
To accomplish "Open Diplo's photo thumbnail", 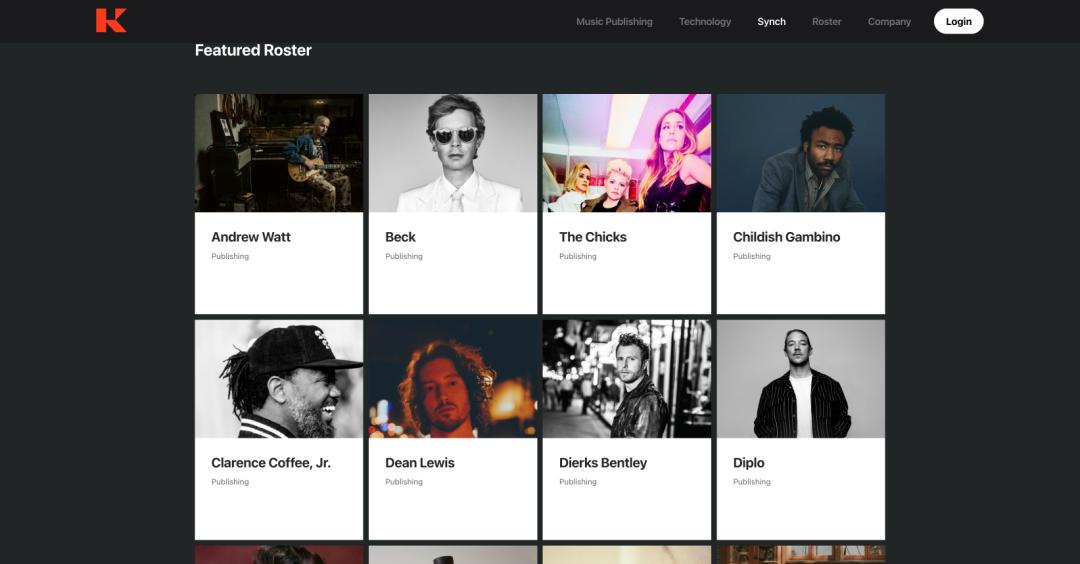I will click(x=801, y=379).
